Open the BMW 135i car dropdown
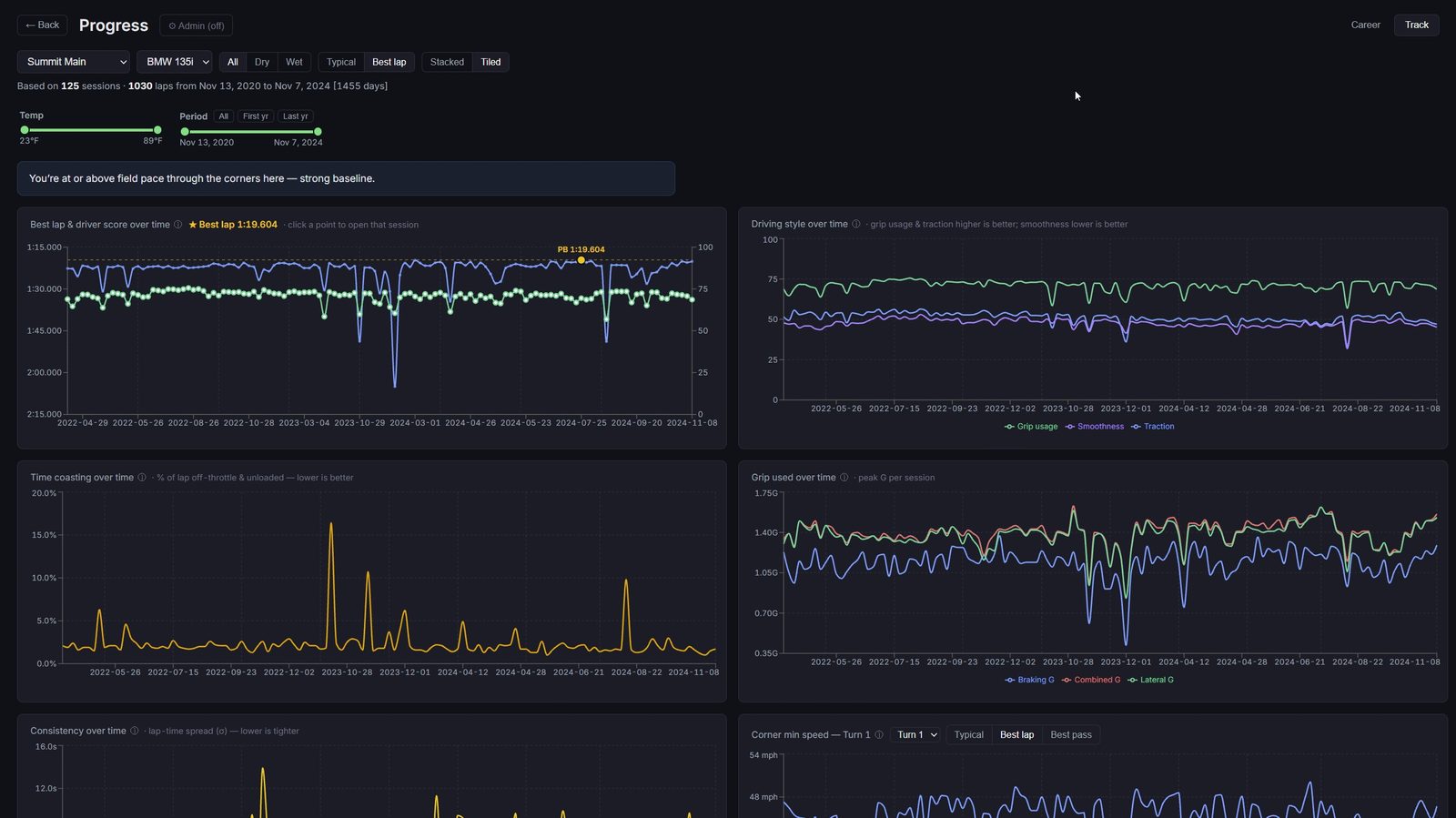The height and width of the screenshot is (818, 1456). [175, 62]
